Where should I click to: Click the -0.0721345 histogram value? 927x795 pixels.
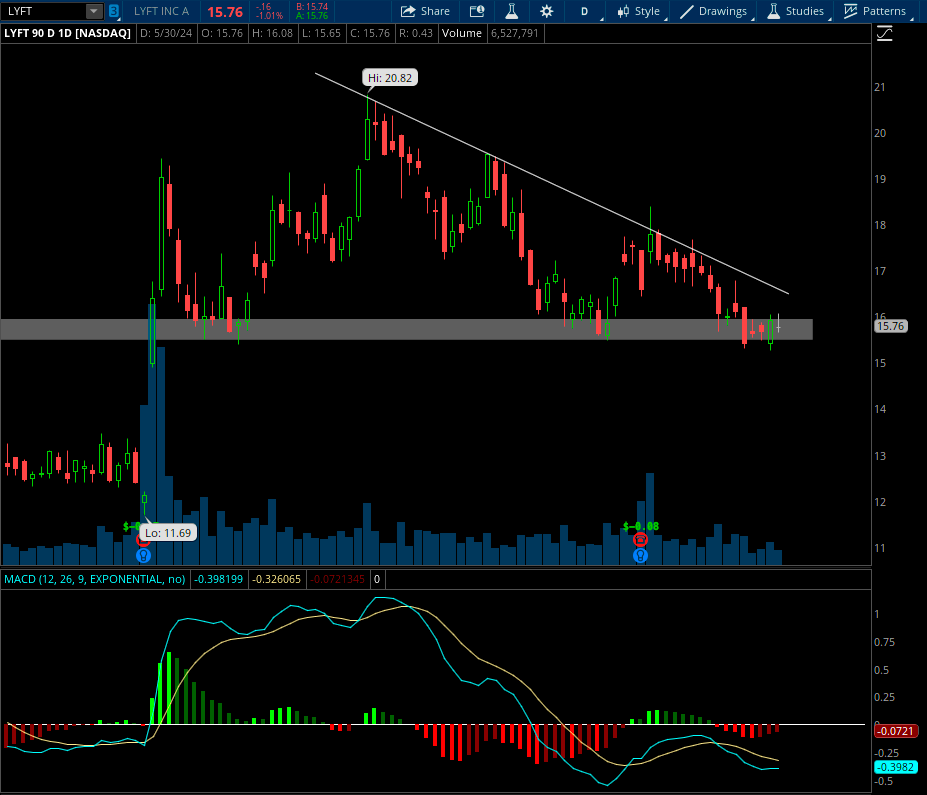[338, 579]
